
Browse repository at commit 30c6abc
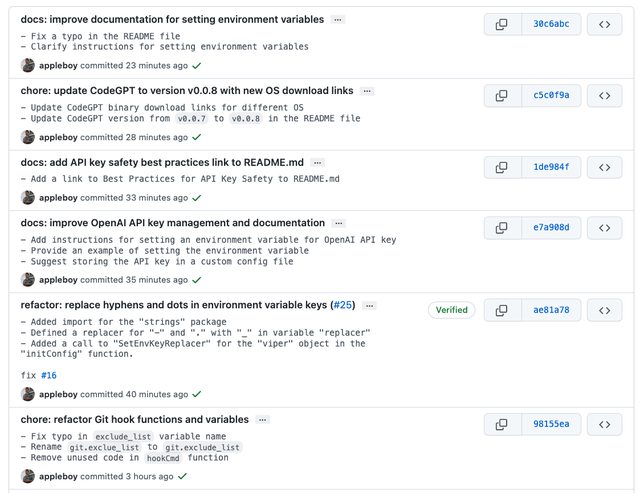pyautogui.click(x=604, y=25)
